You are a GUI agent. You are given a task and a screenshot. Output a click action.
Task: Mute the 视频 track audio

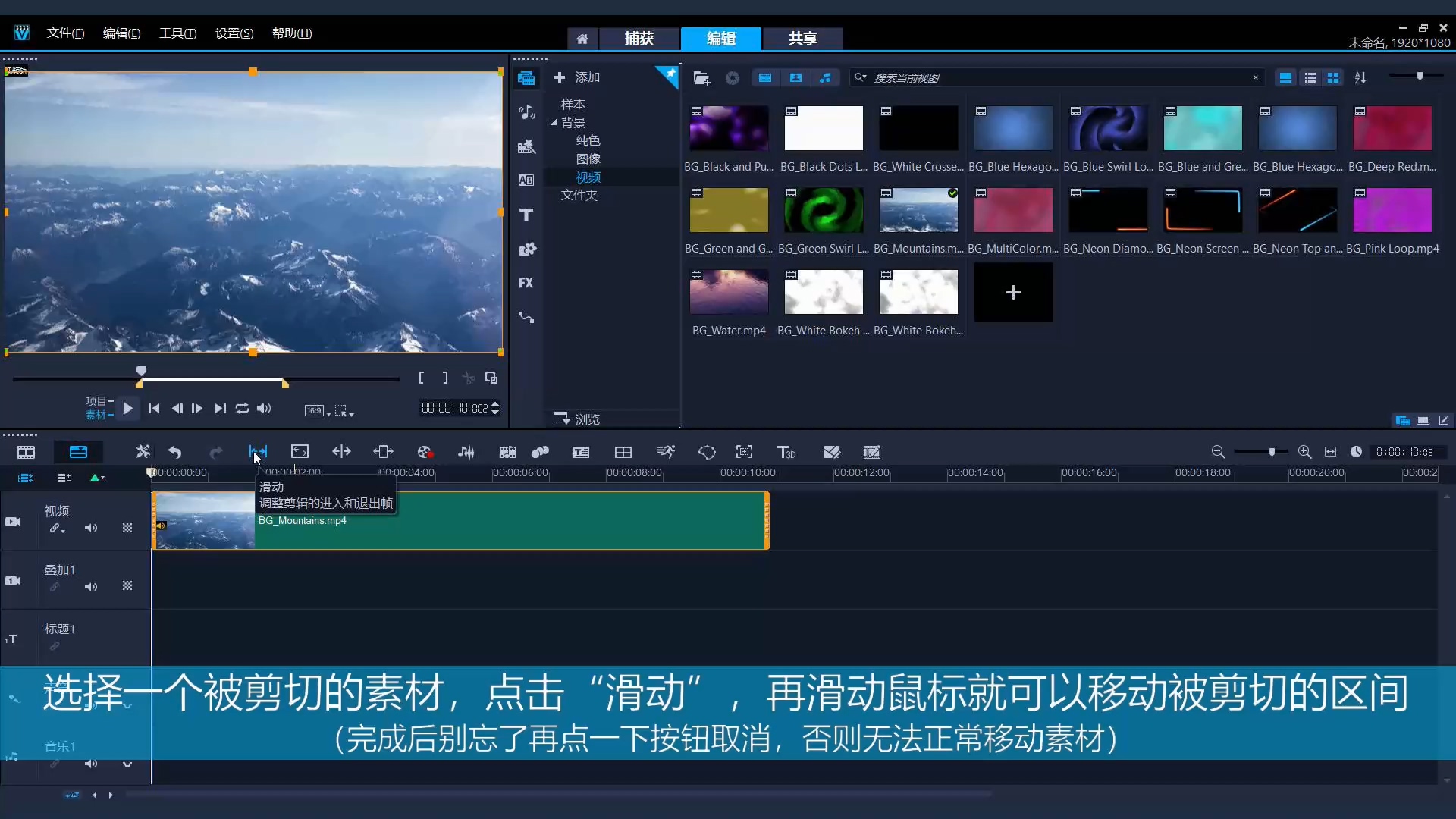click(x=91, y=528)
